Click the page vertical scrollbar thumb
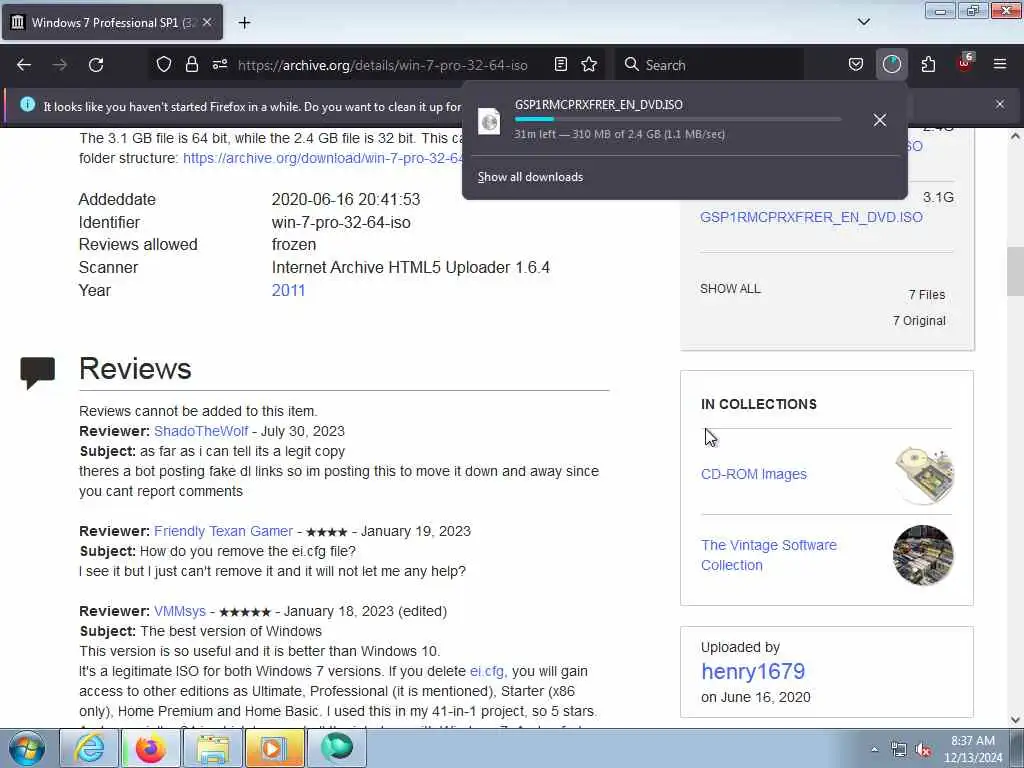The height and width of the screenshot is (768, 1024). 1014,271
